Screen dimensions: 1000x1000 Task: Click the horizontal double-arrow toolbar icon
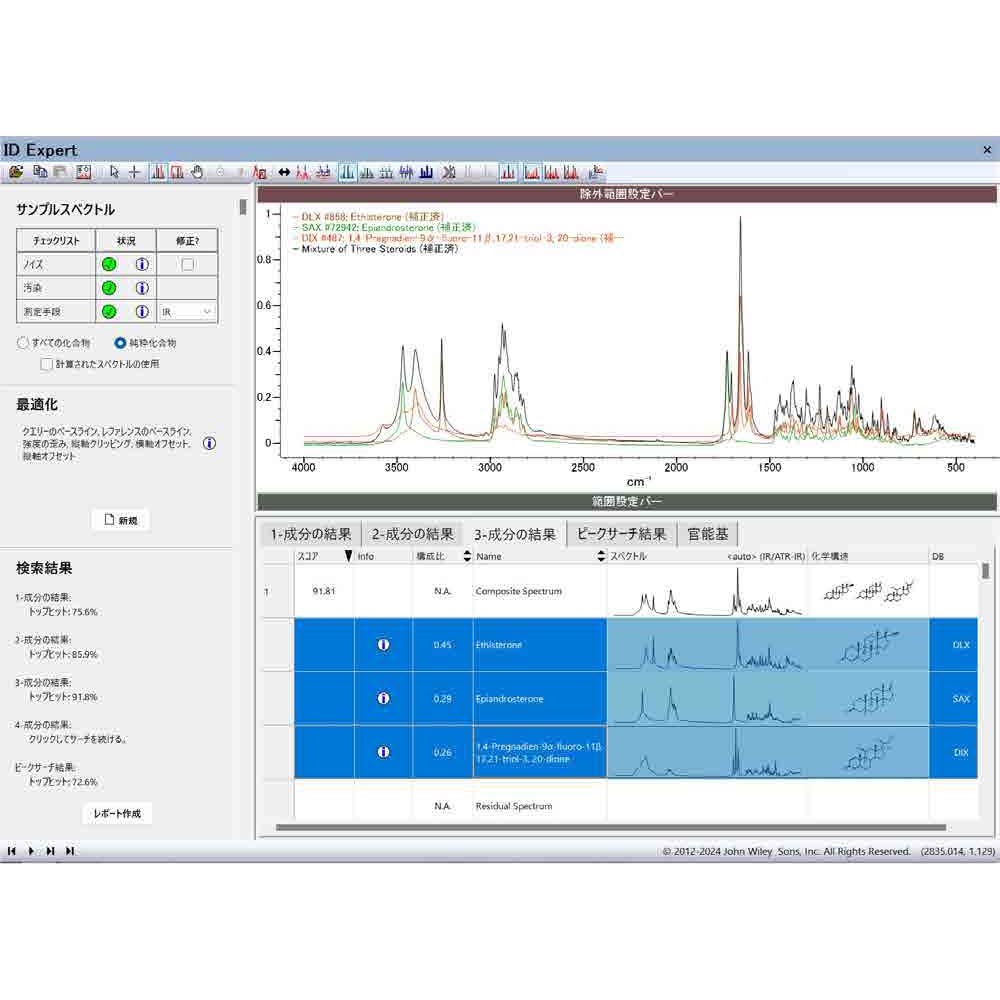pos(284,172)
